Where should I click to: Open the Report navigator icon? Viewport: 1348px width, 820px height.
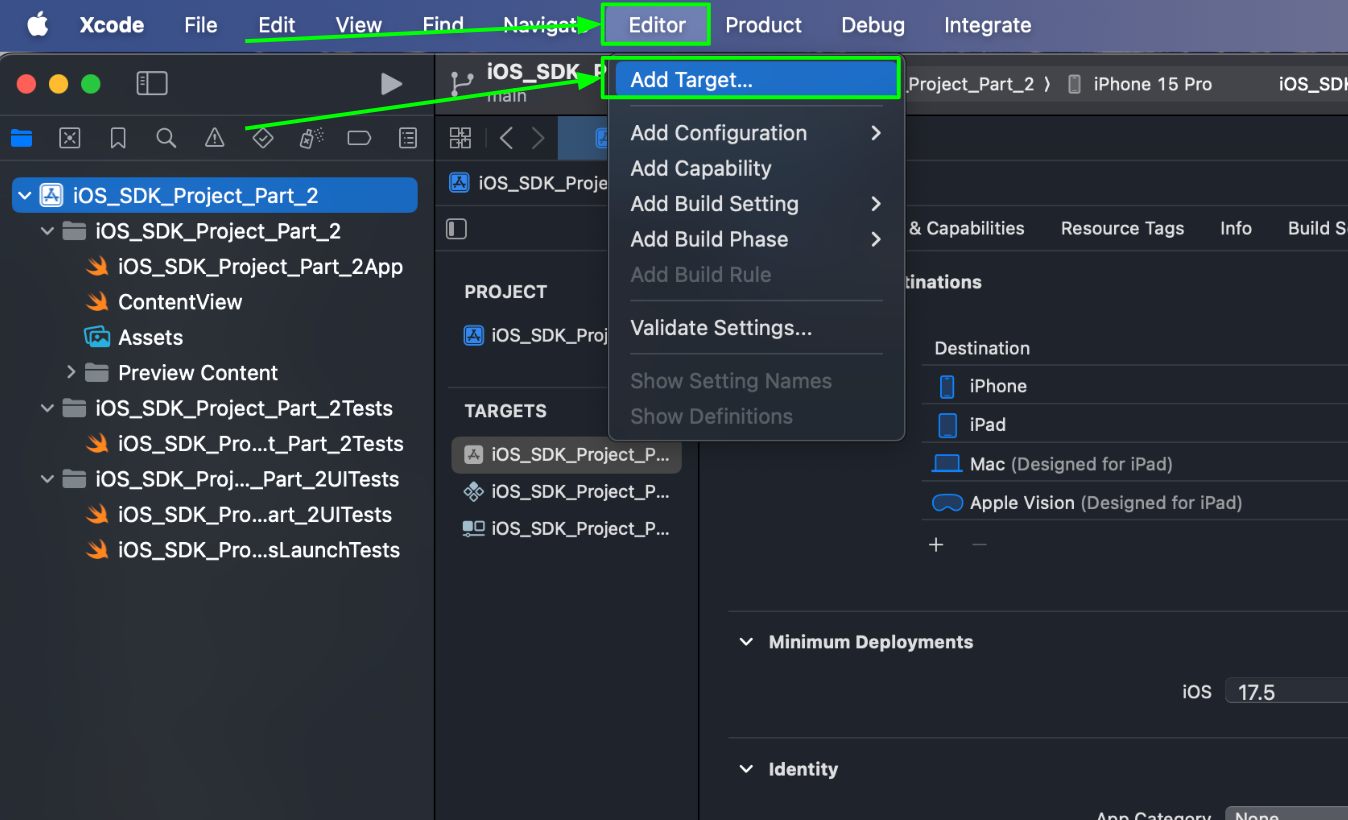coord(408,138)
